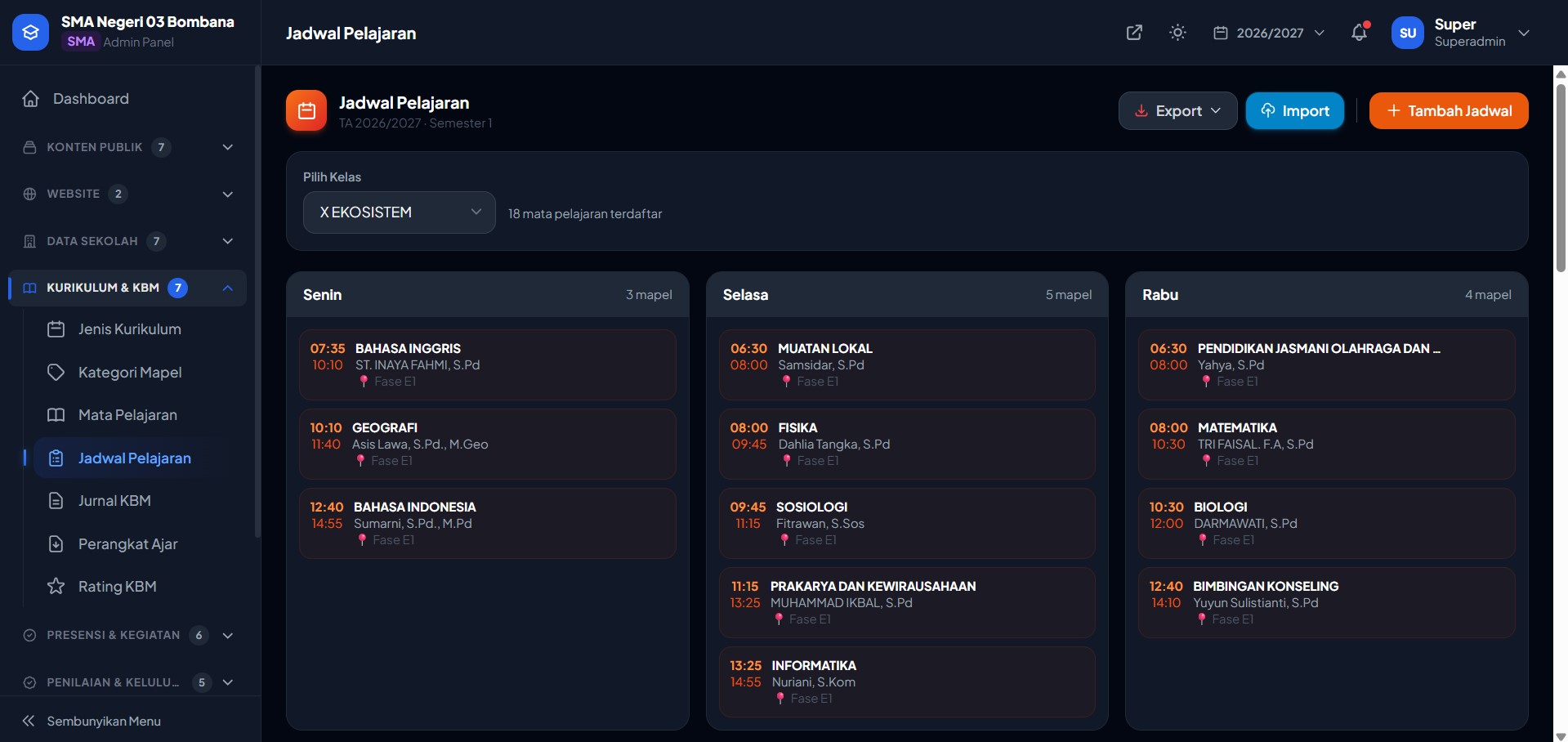Click the Rating KBM star icon
The width and height of the screenshot is (1568, 742).
(x=56, y=587)
